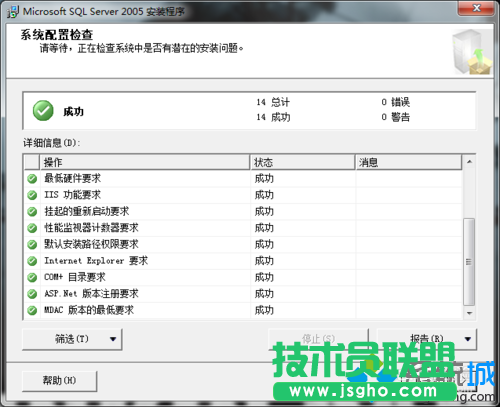Click the 0 错误 summary text
The height and width of the screenshot is (407, 500).
click(396, 102)
